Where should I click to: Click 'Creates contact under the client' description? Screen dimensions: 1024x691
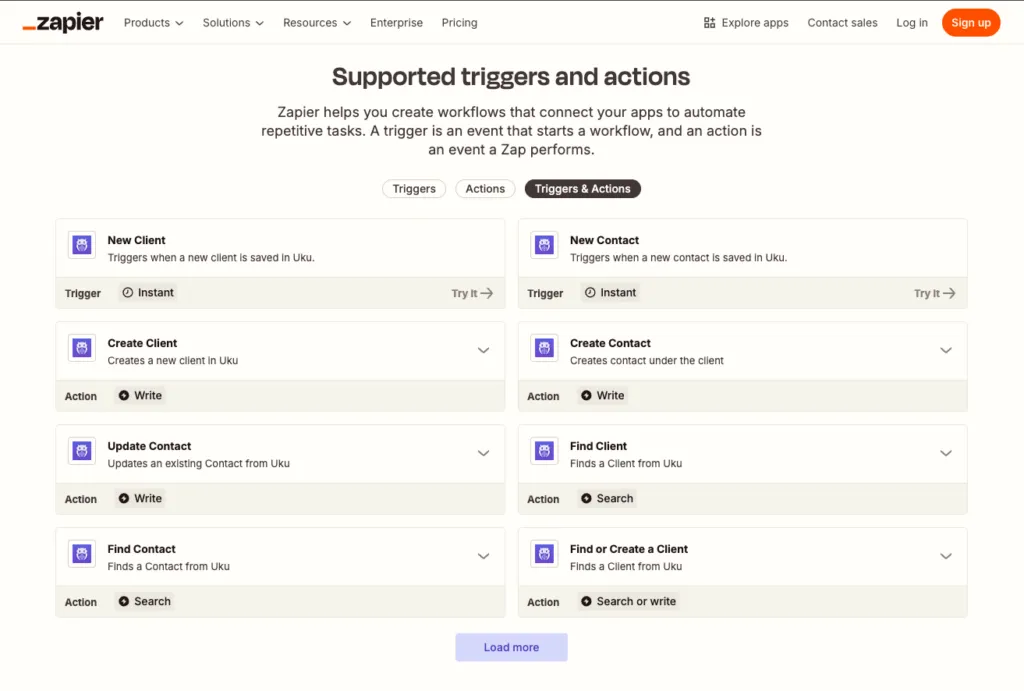tap(647, 361)
